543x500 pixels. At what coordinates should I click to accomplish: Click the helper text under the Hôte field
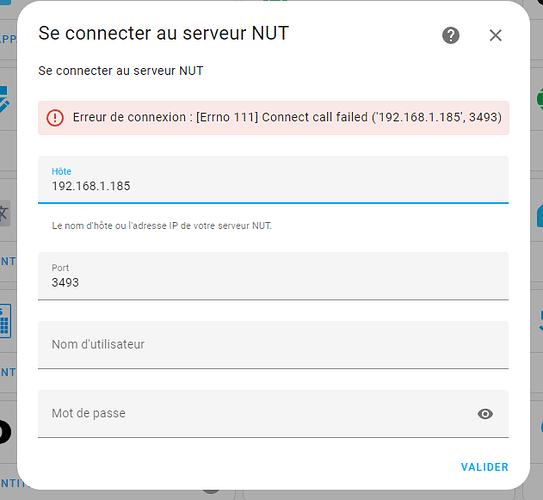[x=162, y=226]
